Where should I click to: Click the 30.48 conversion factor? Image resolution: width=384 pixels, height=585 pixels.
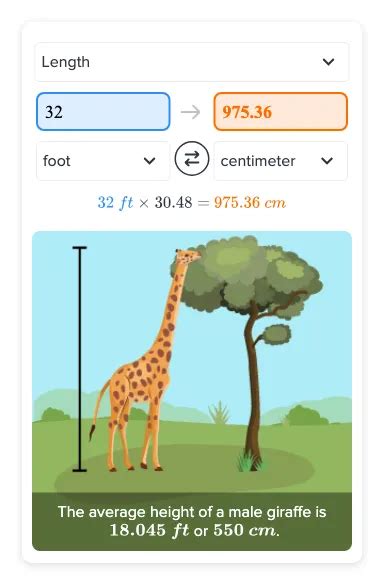(x=174, y=203)
